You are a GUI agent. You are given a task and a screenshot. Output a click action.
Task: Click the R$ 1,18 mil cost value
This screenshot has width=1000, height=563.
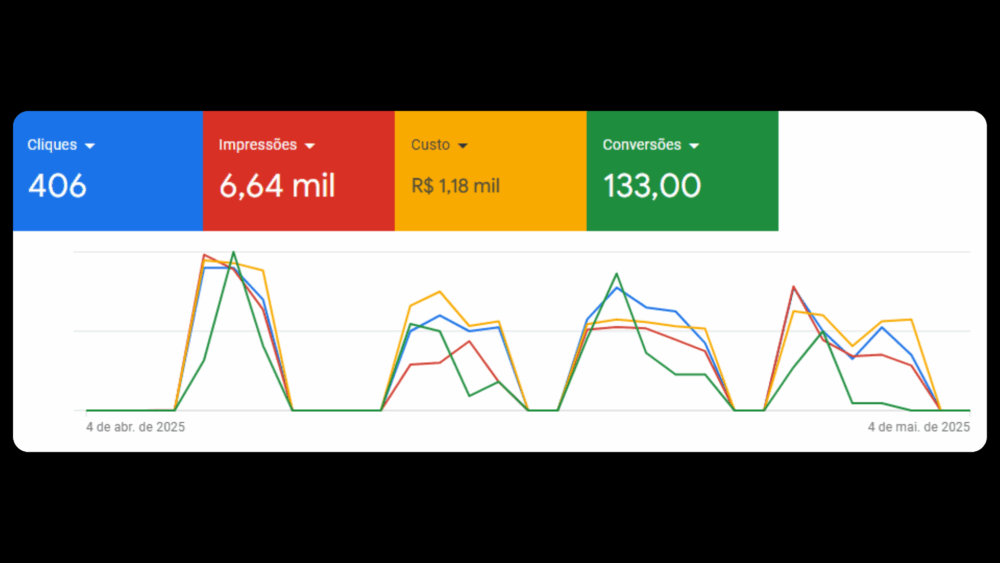[x=455, y=186]
